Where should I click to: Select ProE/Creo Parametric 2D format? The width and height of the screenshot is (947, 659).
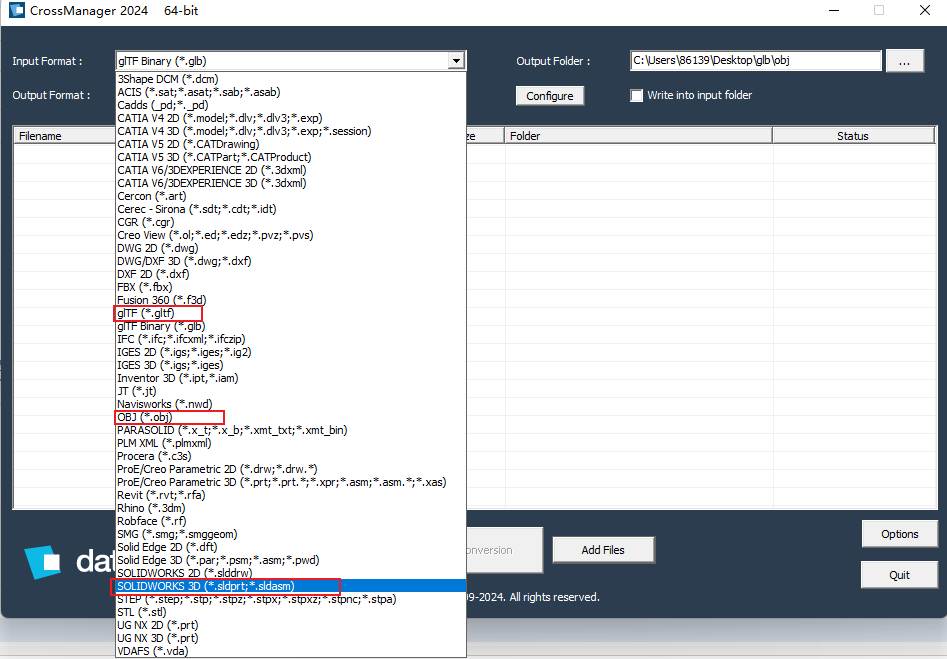291,469
